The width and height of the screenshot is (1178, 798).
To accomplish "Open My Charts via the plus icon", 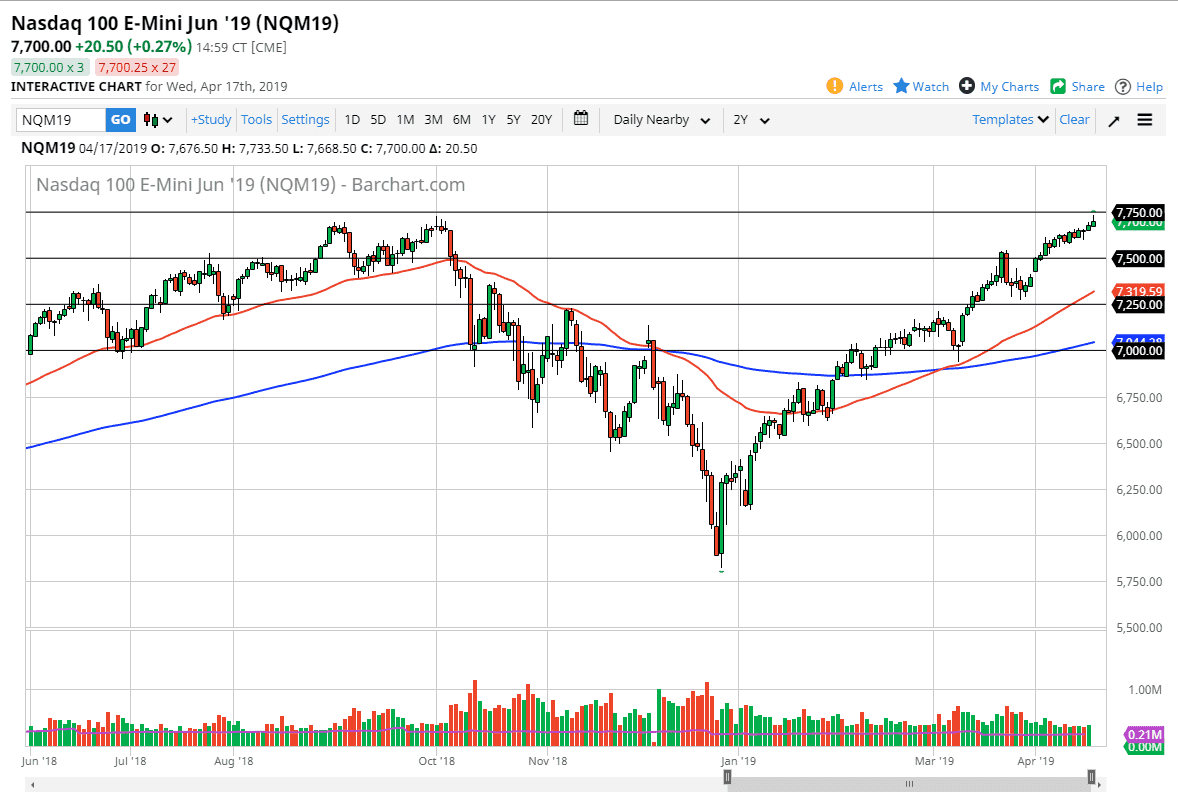I will pyautogui.click(x=997, y=86).
